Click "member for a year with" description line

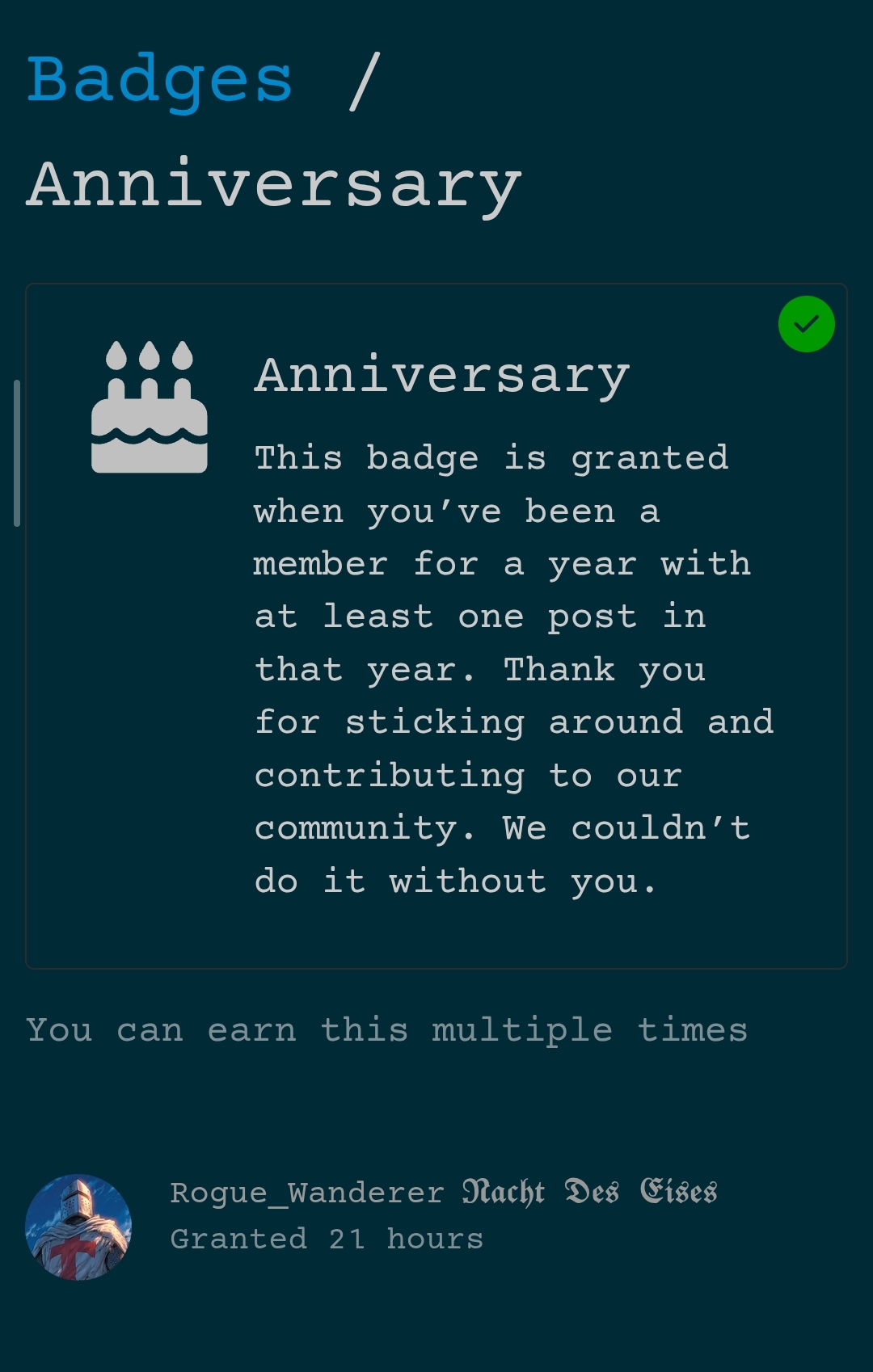click(x=501, y=564)
